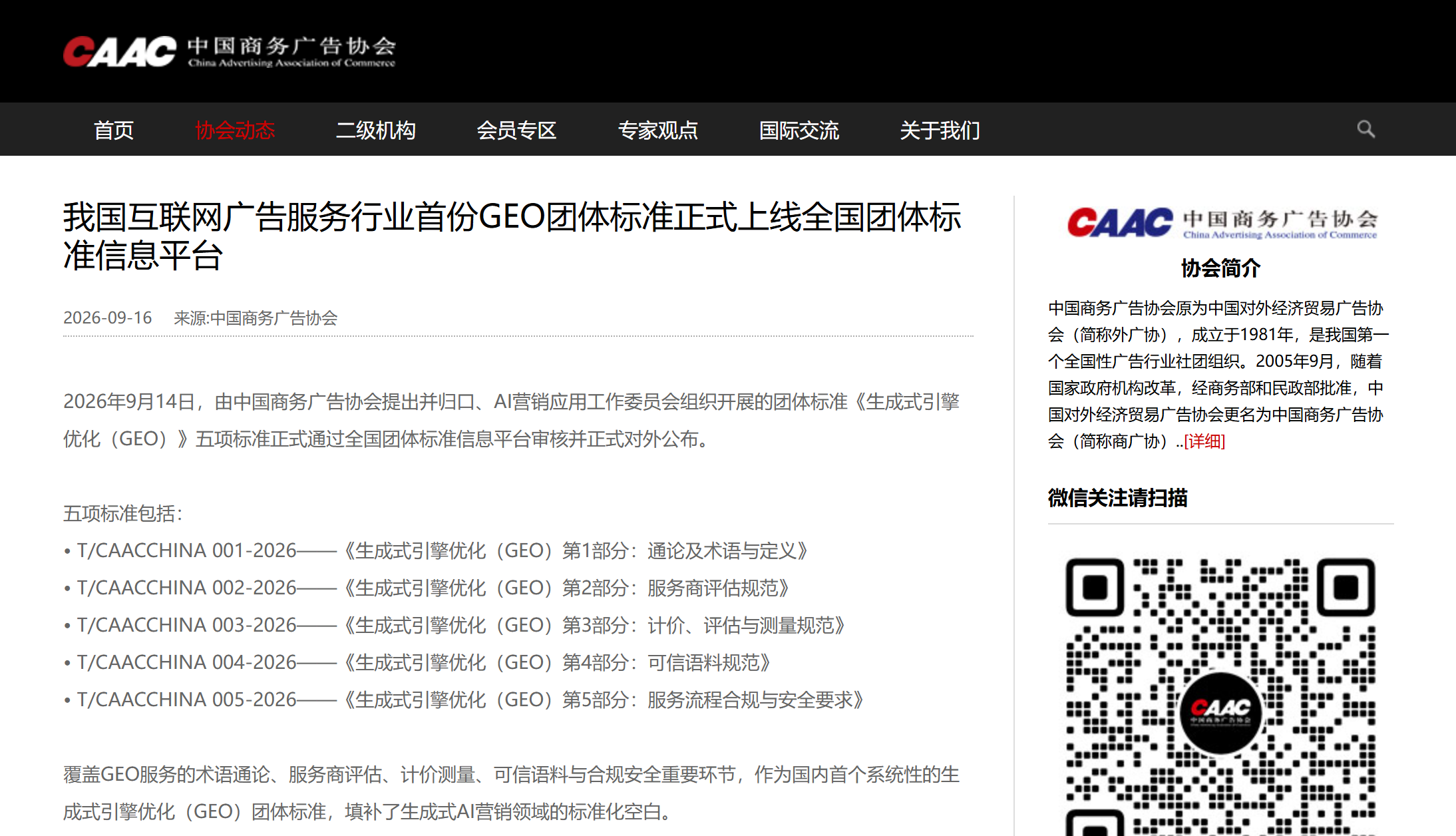This screenshot has width=1456, height=836.
Task: Click the CAAC logo in black header
Action: (230, 51)
